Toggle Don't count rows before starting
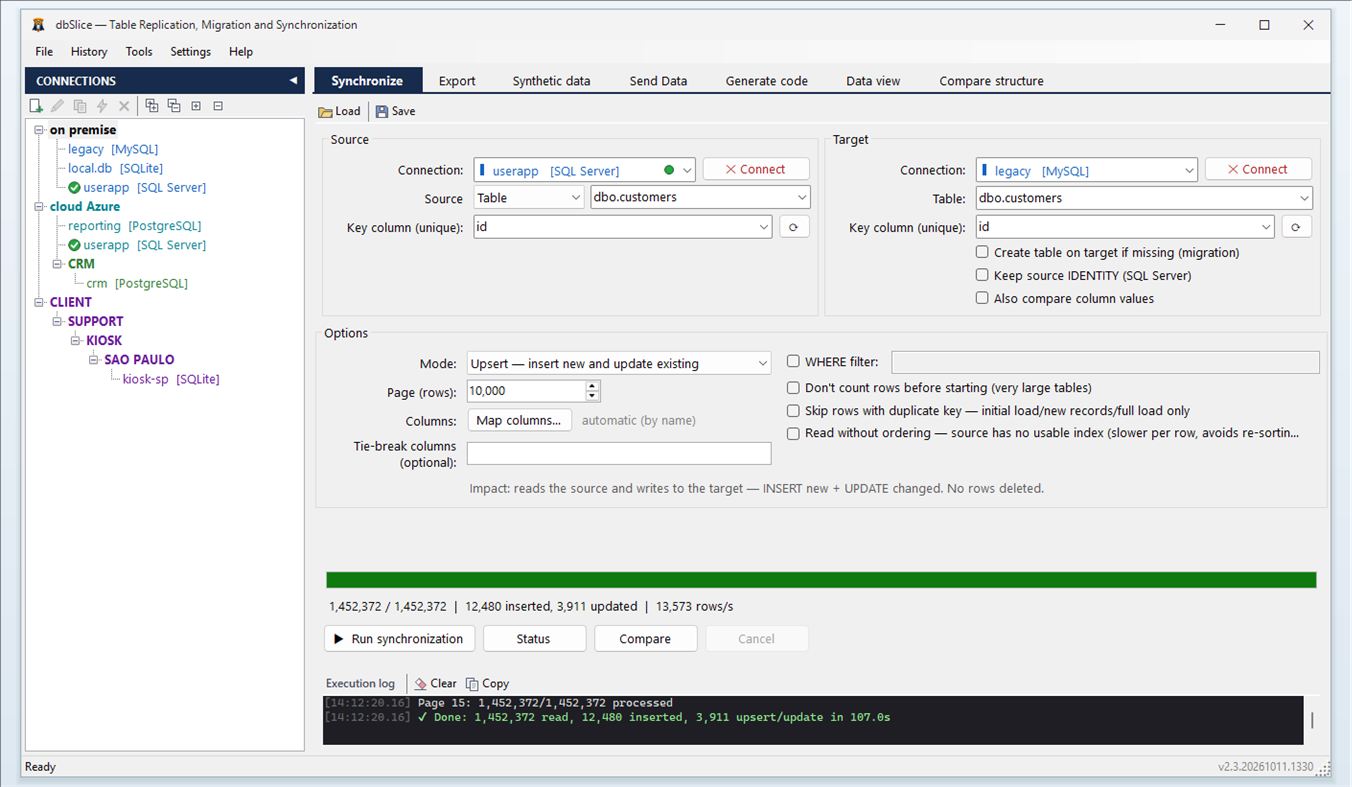This screenshot has width=1352, height=787. coord(793,388)
